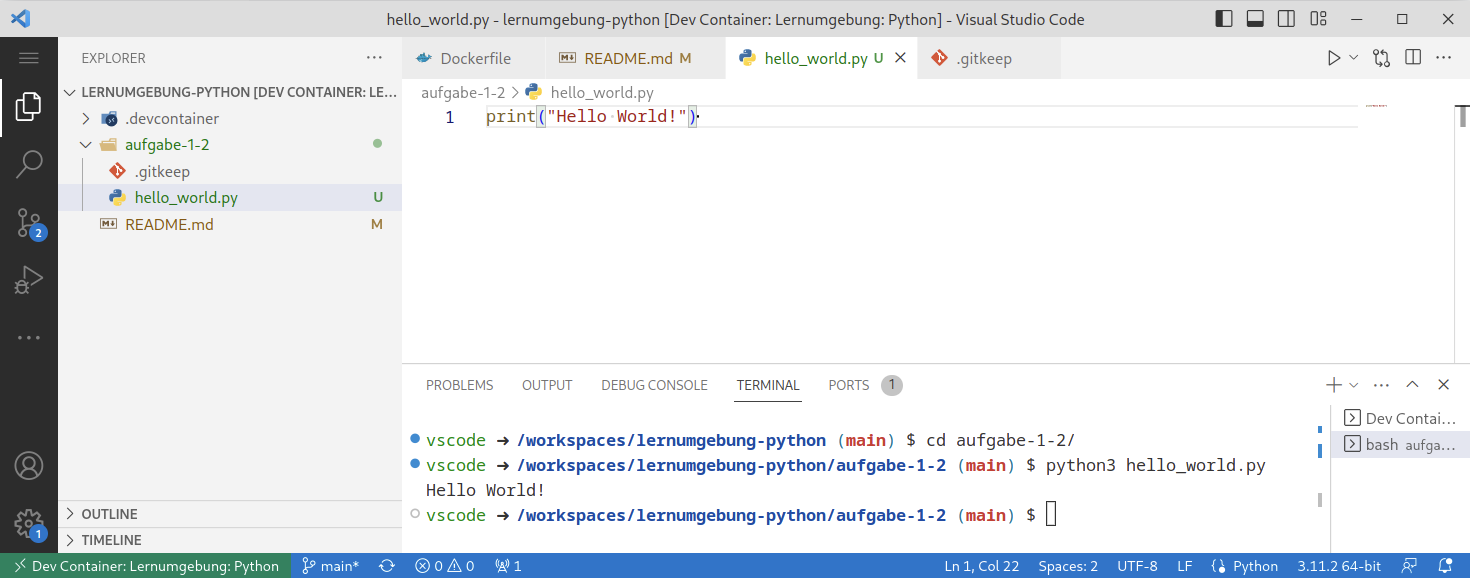Open Source Control view with 2 changes
Screen dimensions: 1470x578
(x=29, y=223)
